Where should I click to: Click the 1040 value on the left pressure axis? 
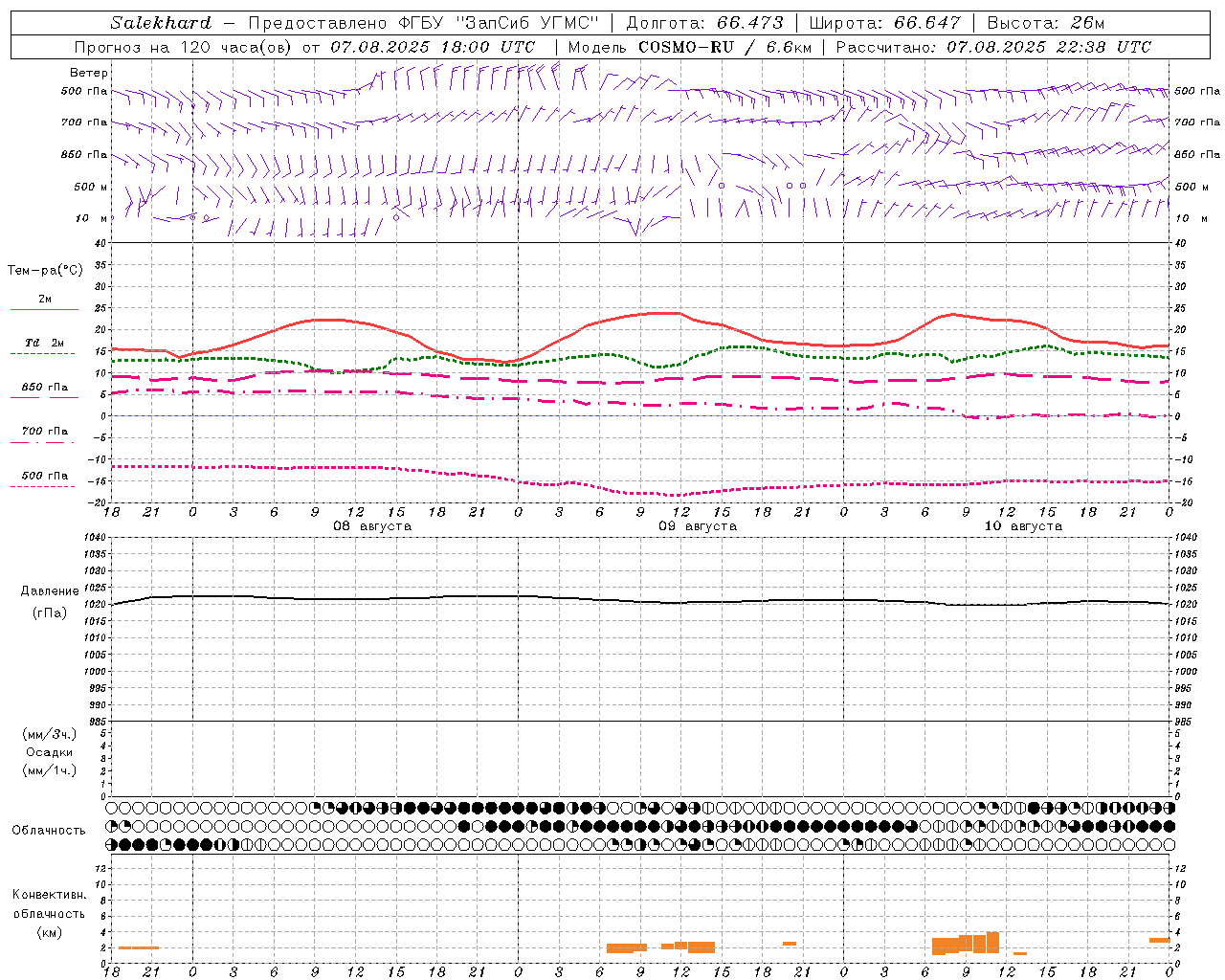click(94, 537)
